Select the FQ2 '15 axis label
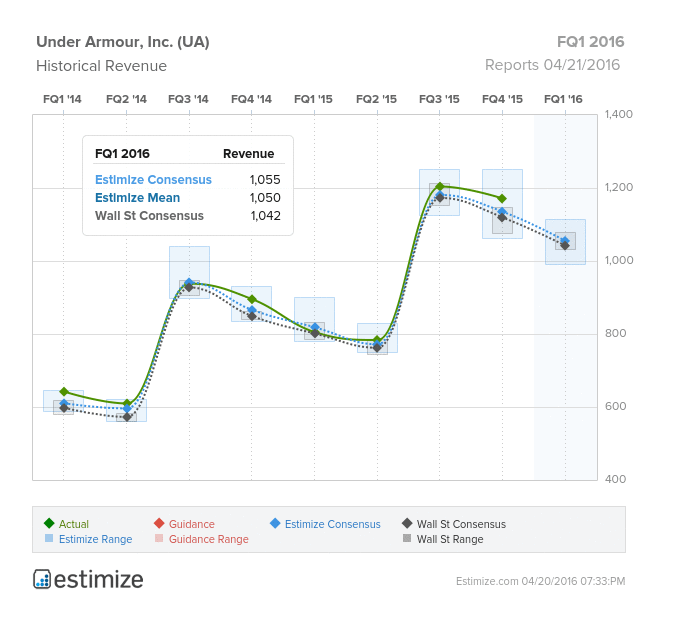The image size is (675, 620). coord(376,99)
